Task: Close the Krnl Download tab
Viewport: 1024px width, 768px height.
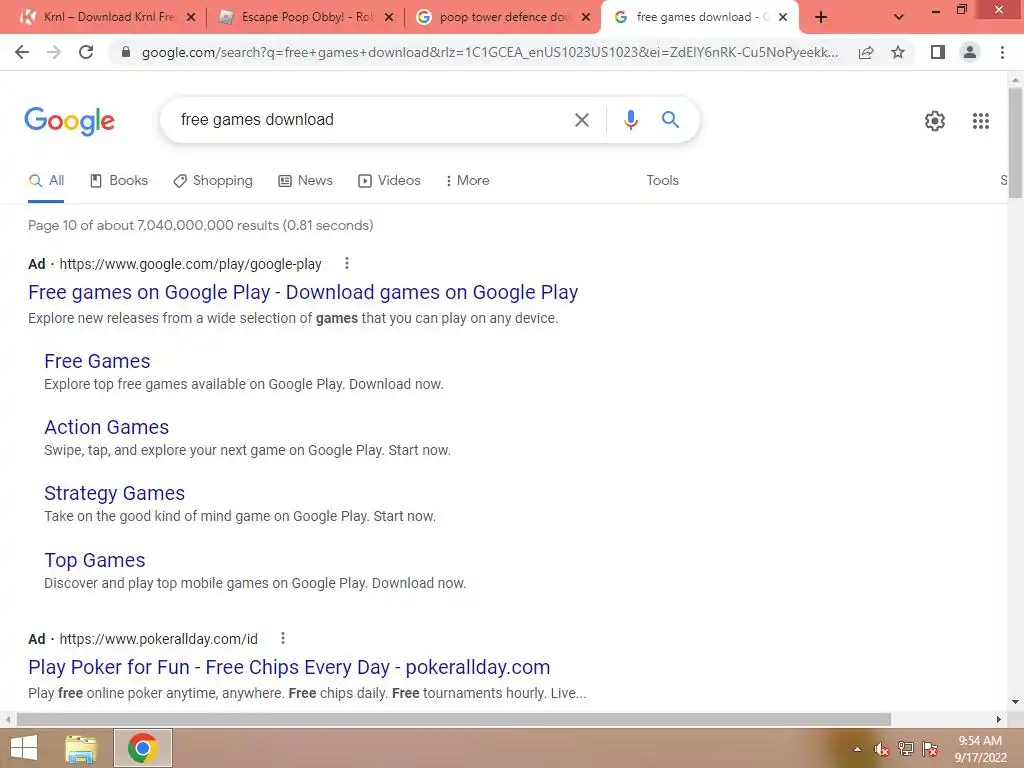Action: pyautogui.click(x=191, y=18)
